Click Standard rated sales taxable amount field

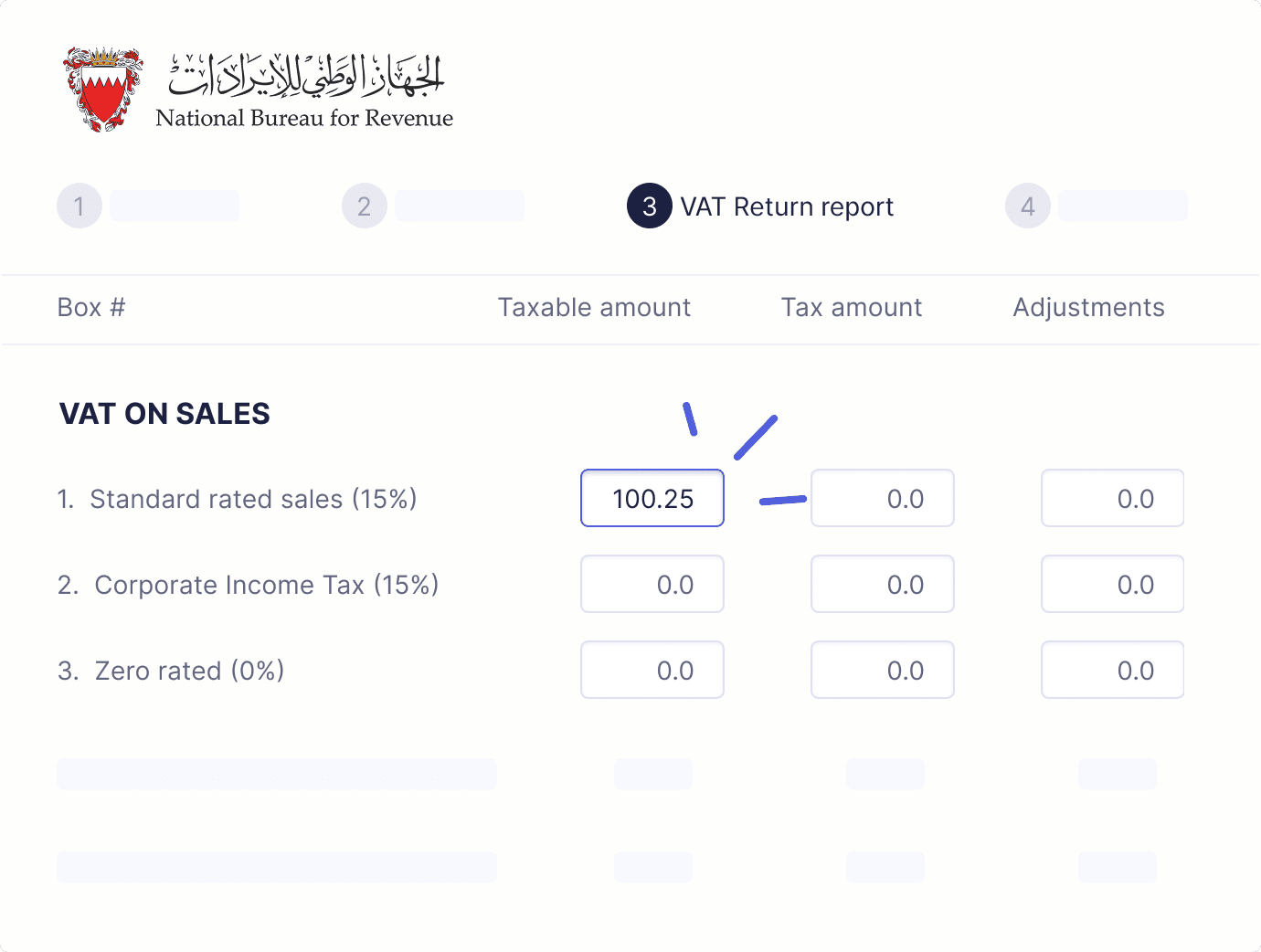pos(652,498)
